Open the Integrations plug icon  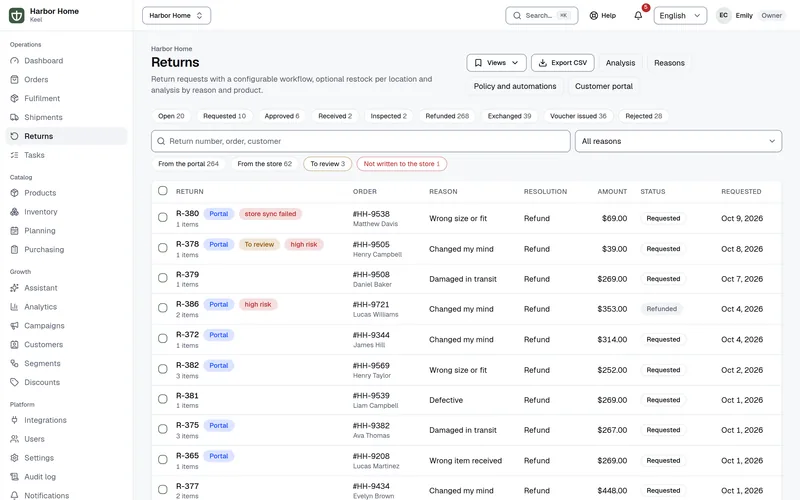pos(14,420)
